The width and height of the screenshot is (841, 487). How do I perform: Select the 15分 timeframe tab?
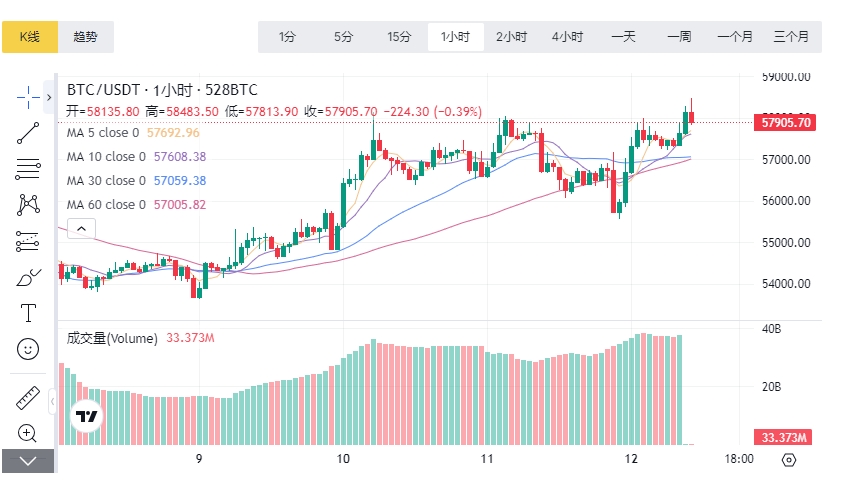(399, 37)
